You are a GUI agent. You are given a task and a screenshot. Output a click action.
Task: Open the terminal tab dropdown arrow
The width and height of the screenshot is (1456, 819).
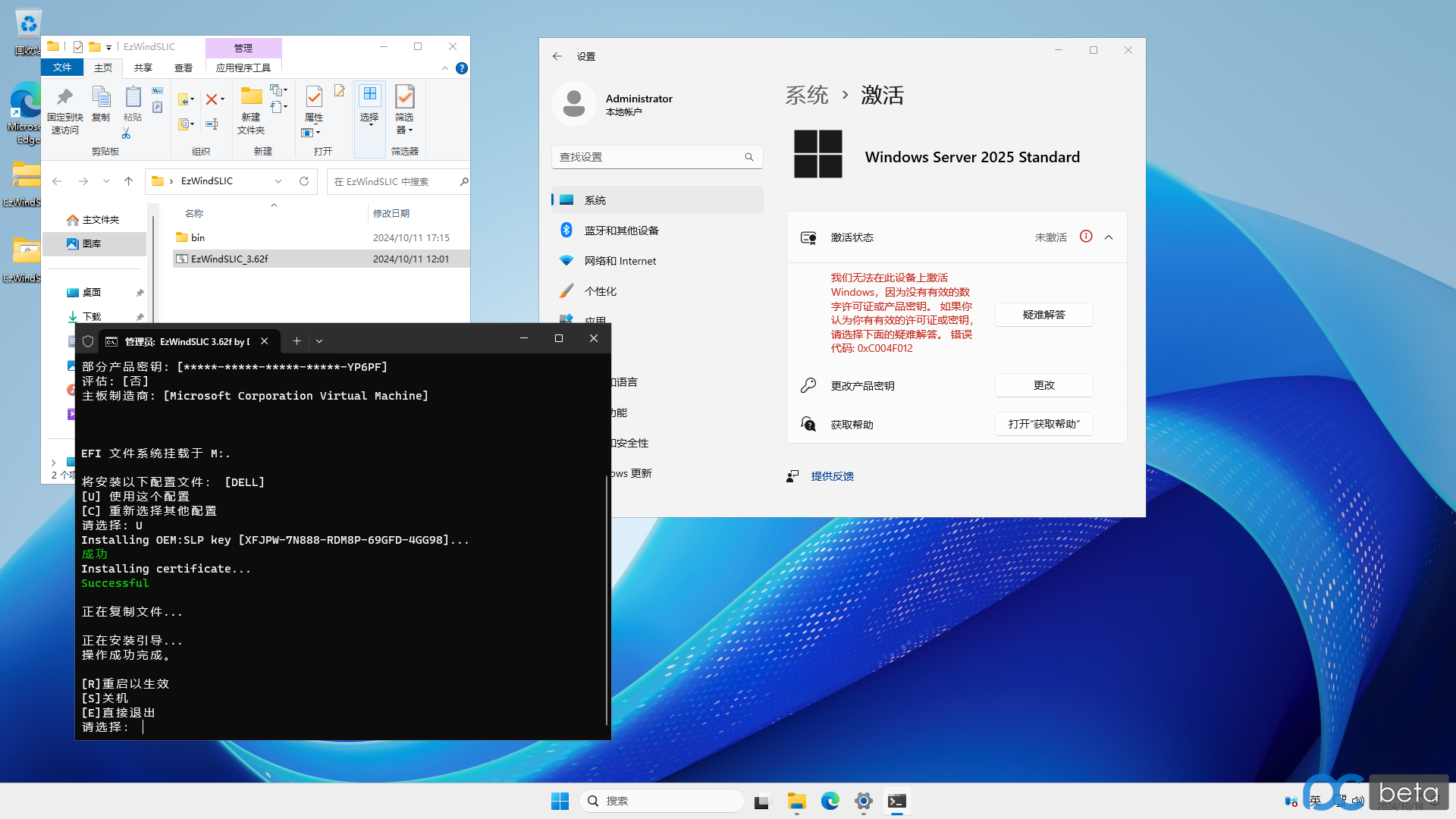click(x=319, y=341)
